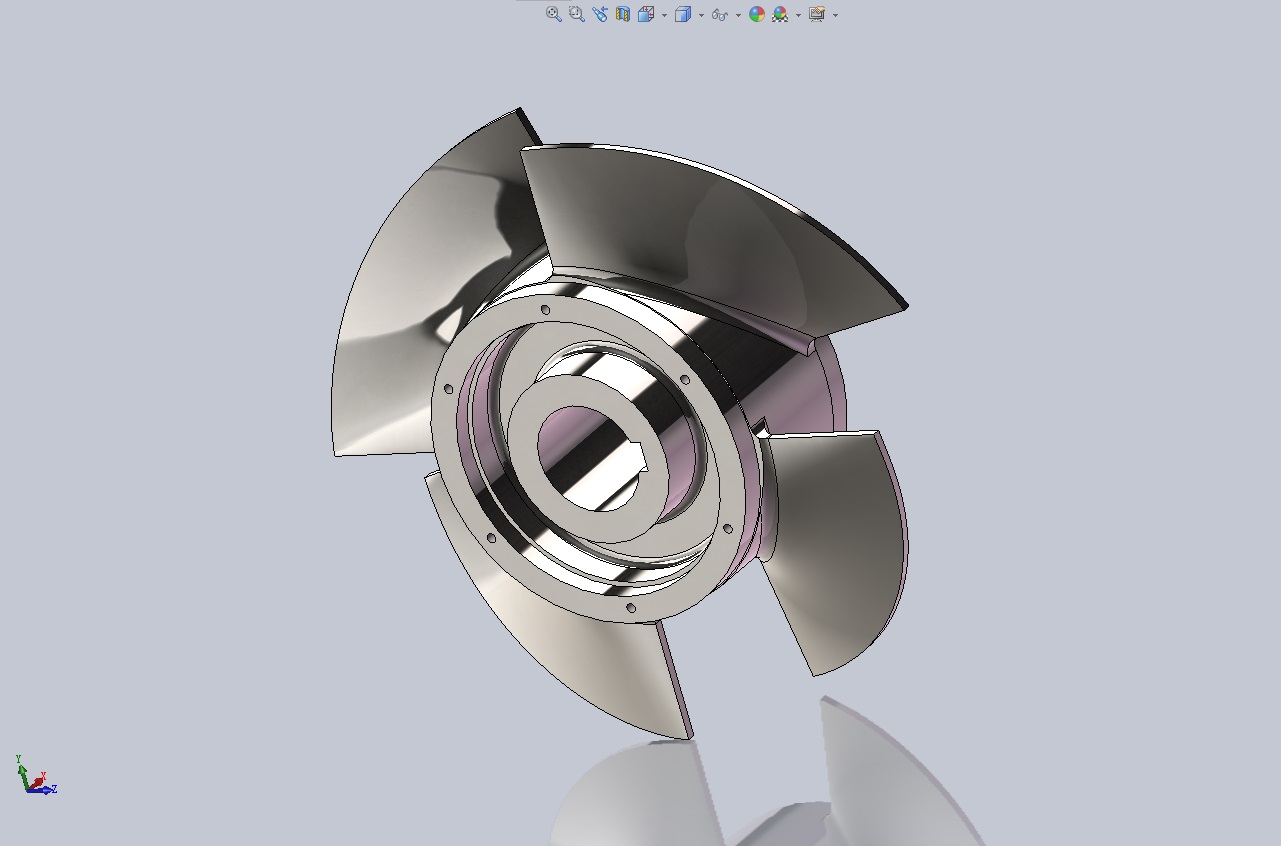1281x846 pixels.
Task: Click the View Orientation icon
Action: 646,14
